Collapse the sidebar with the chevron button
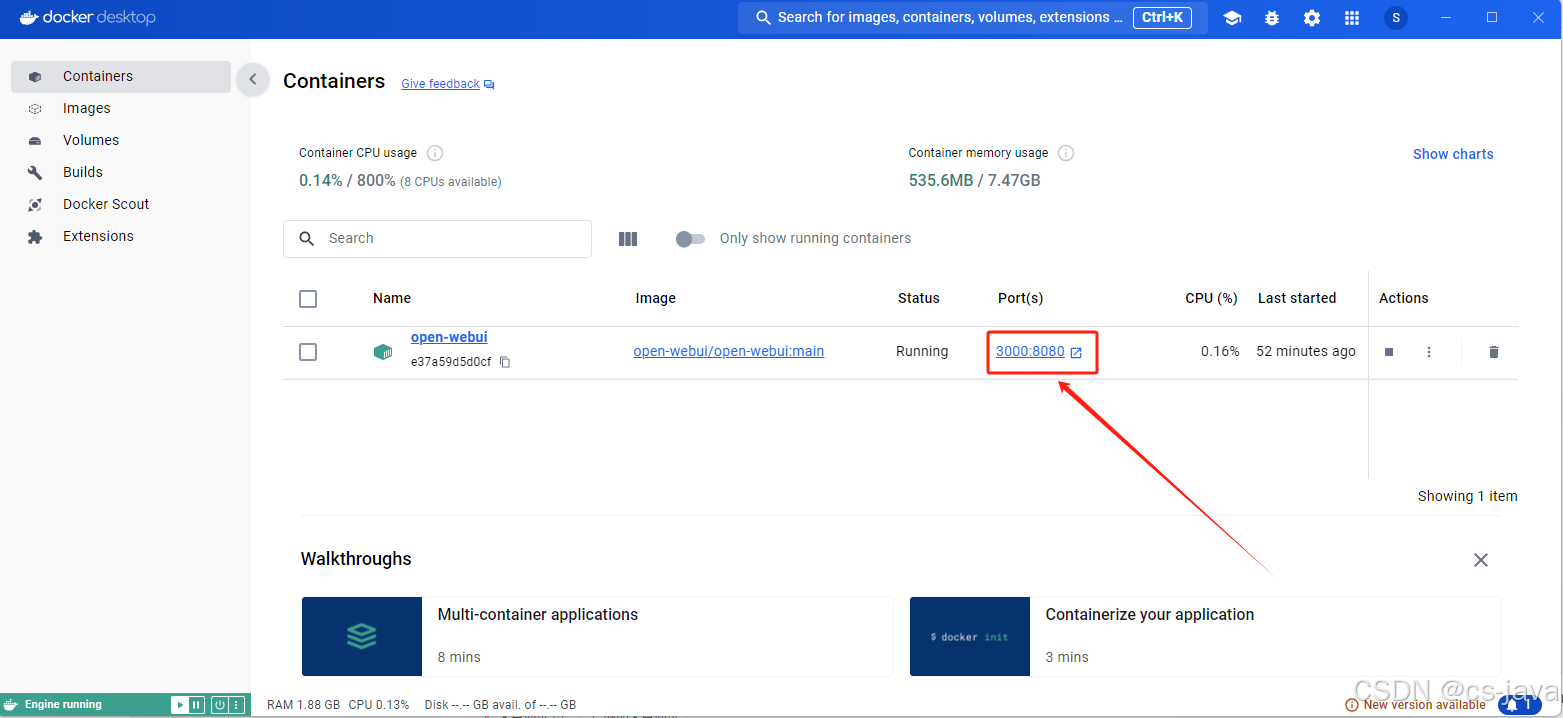This screenshot has height=718, width=1563. point(253,79)
